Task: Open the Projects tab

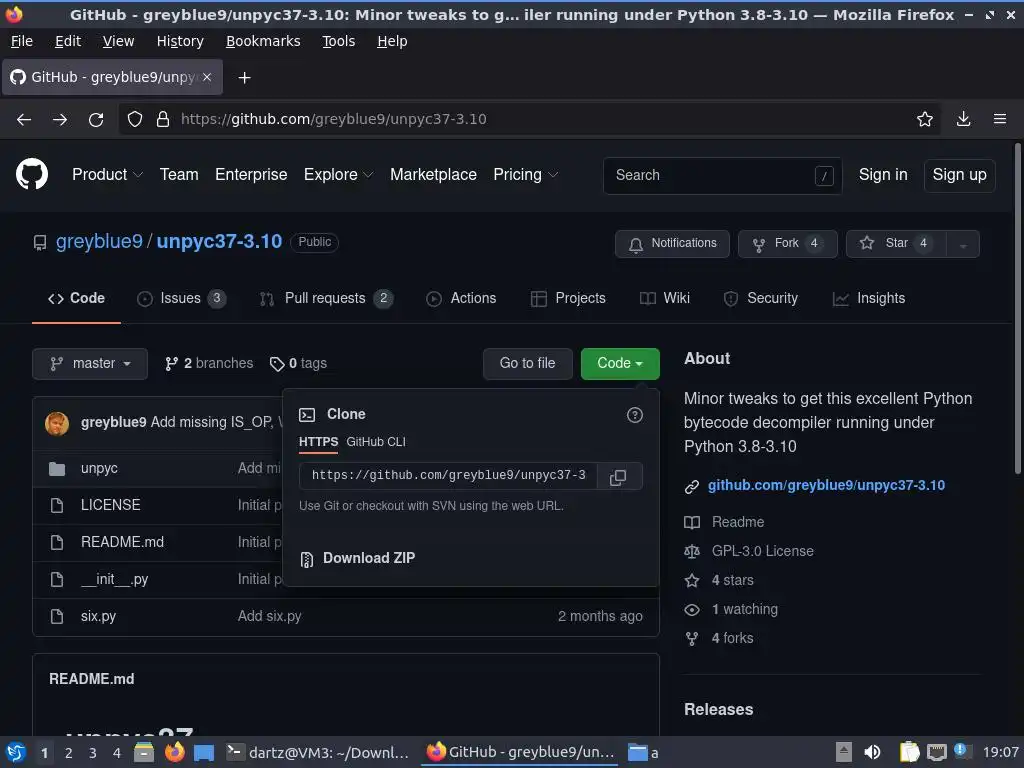Action: tap(568, 298)
